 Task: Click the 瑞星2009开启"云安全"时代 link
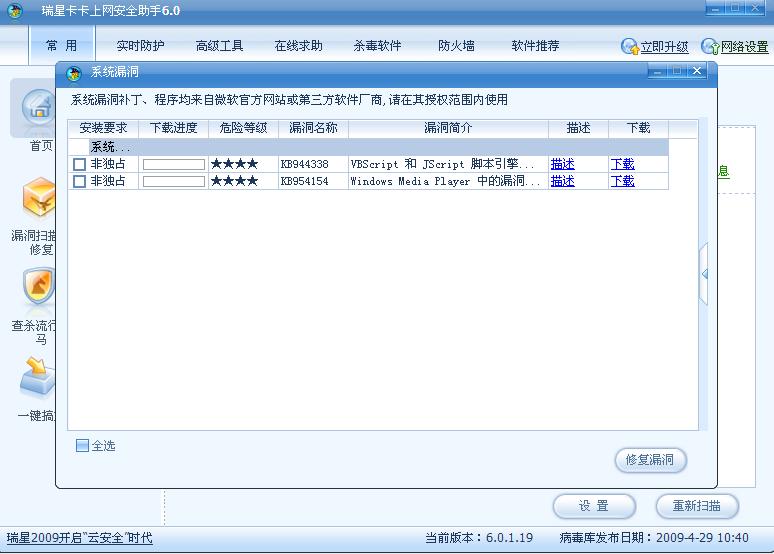coord(79,538)
